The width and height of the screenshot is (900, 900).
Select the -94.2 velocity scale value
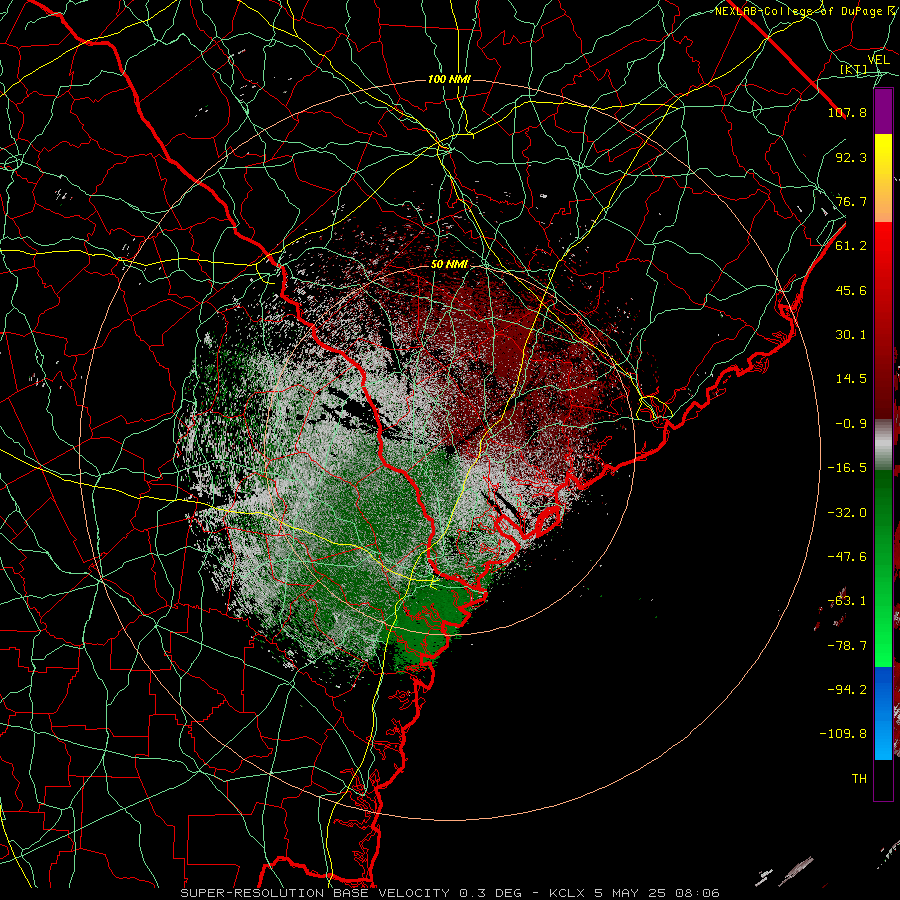[847, 690]
